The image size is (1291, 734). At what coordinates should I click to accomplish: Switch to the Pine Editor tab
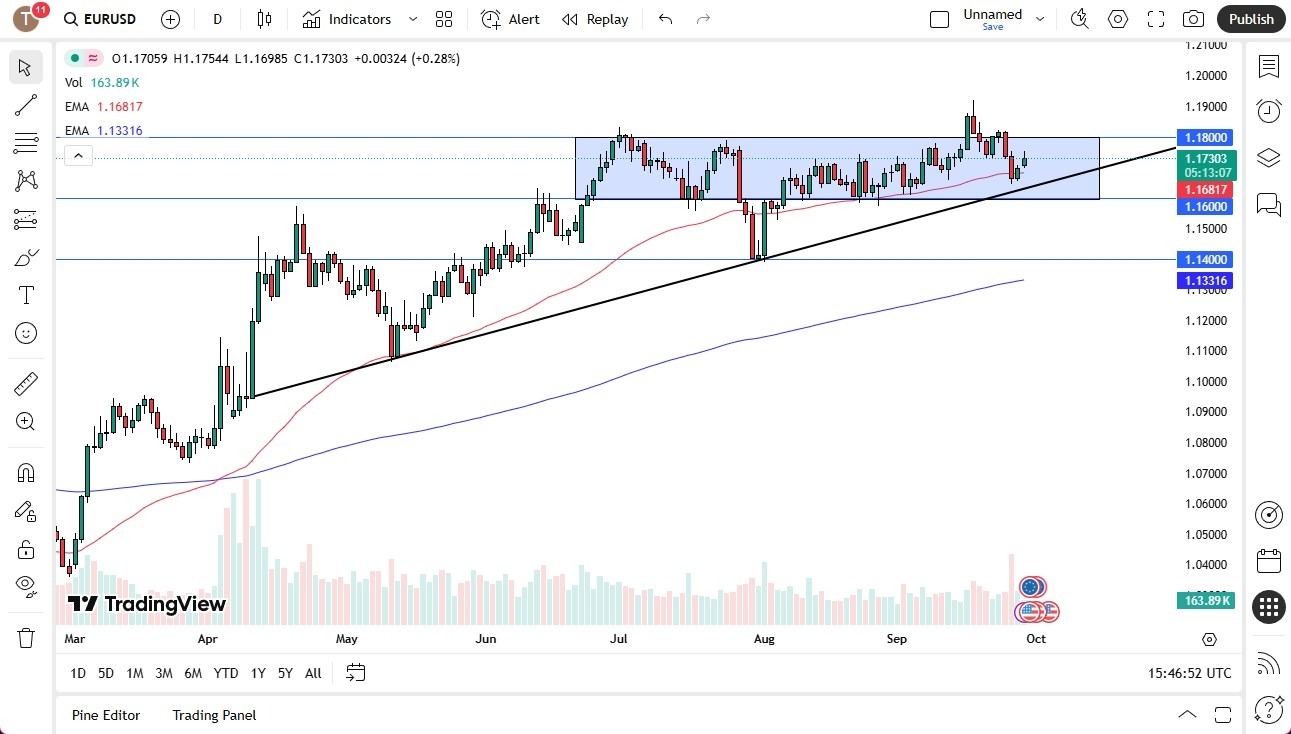pyautogui.click(x=105, y=715)
